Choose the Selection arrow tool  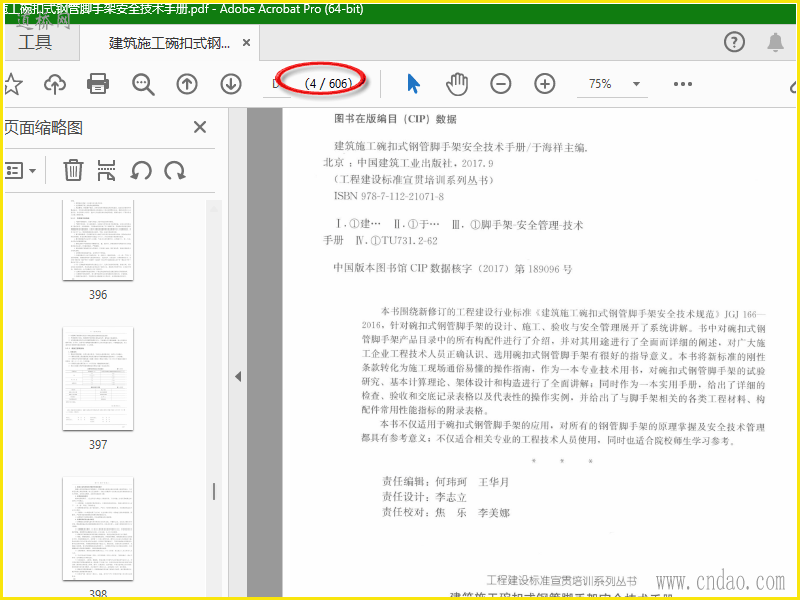click(x=413, y=84)
